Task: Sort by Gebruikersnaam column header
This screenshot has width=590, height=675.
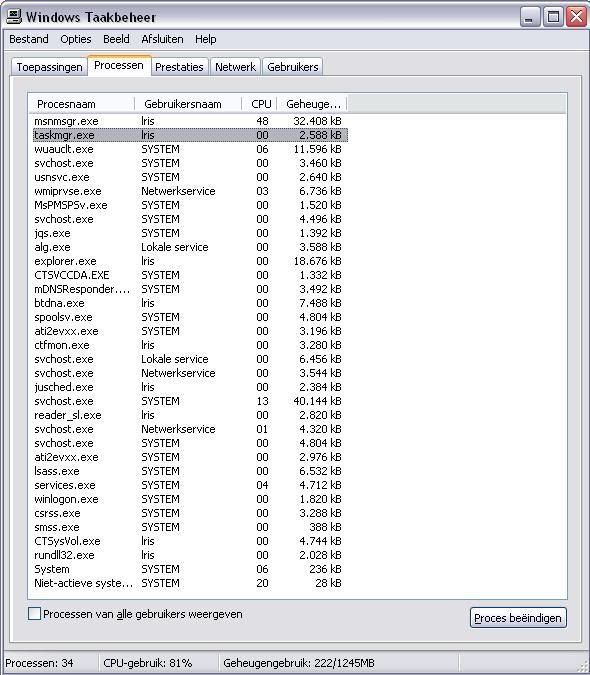Action: pyautogui.click(x=188, y=104)
